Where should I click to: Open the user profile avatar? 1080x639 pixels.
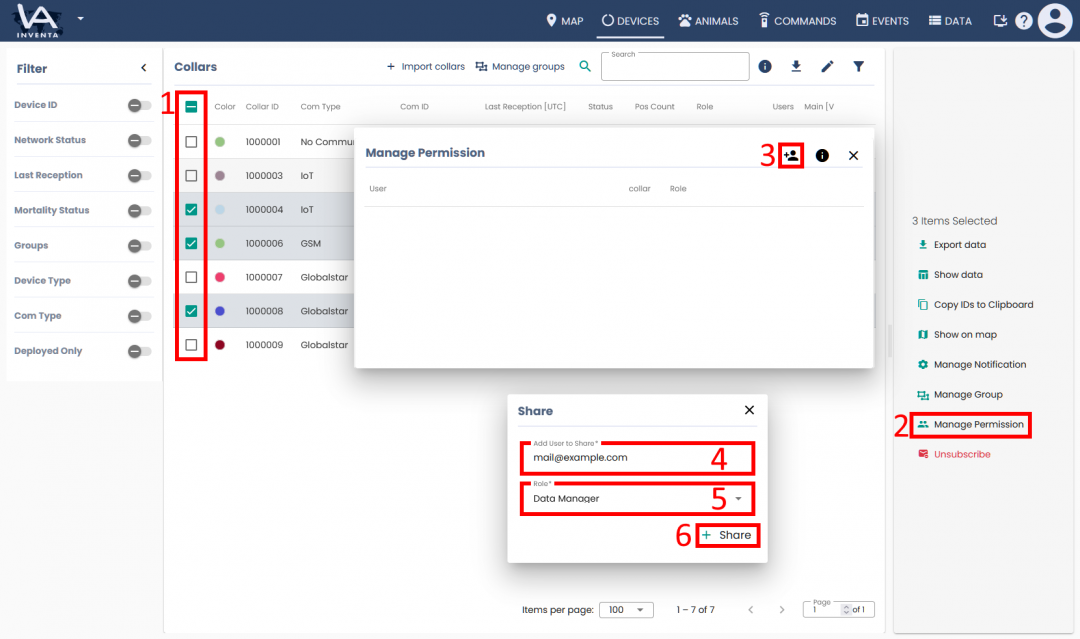(1055, 21)
